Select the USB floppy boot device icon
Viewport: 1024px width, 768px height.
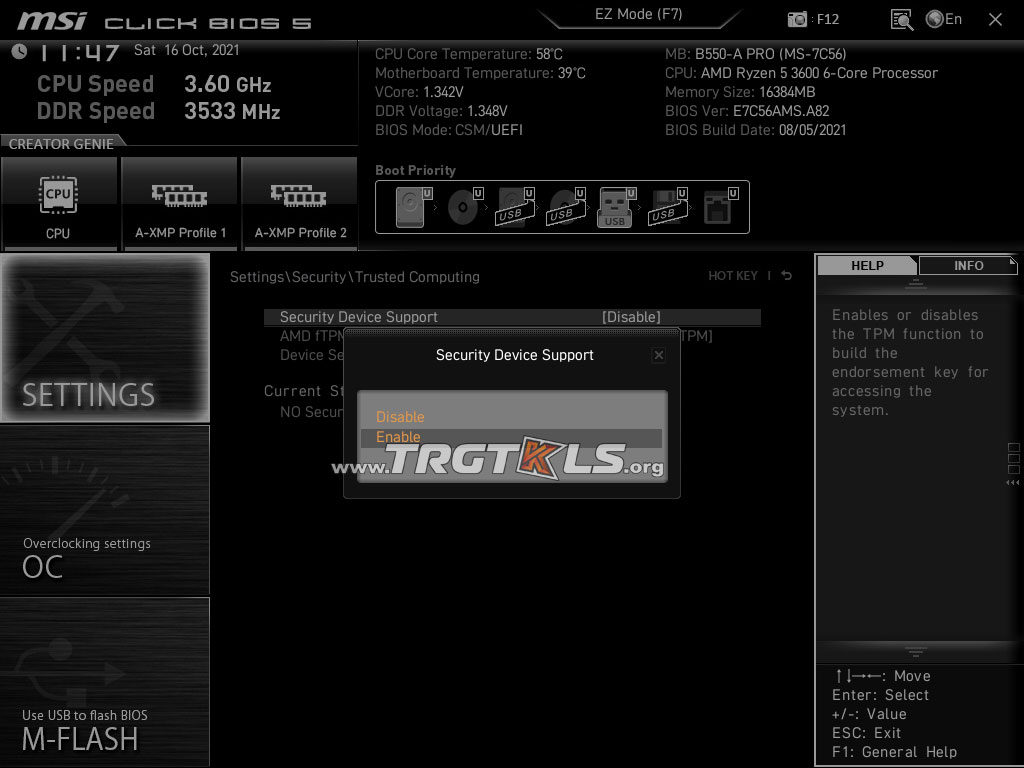pyautogui.click(x=665, y=208)
